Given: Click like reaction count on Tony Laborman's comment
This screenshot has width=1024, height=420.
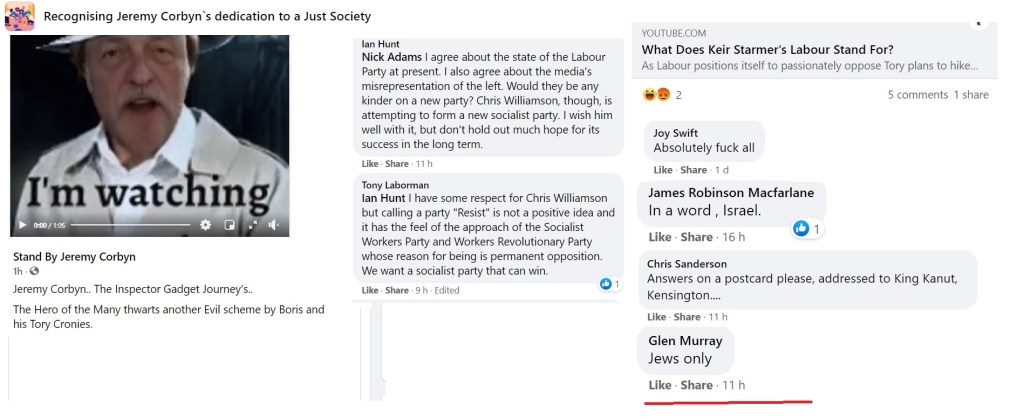Looking at the screenshot, I should [606, 284].
